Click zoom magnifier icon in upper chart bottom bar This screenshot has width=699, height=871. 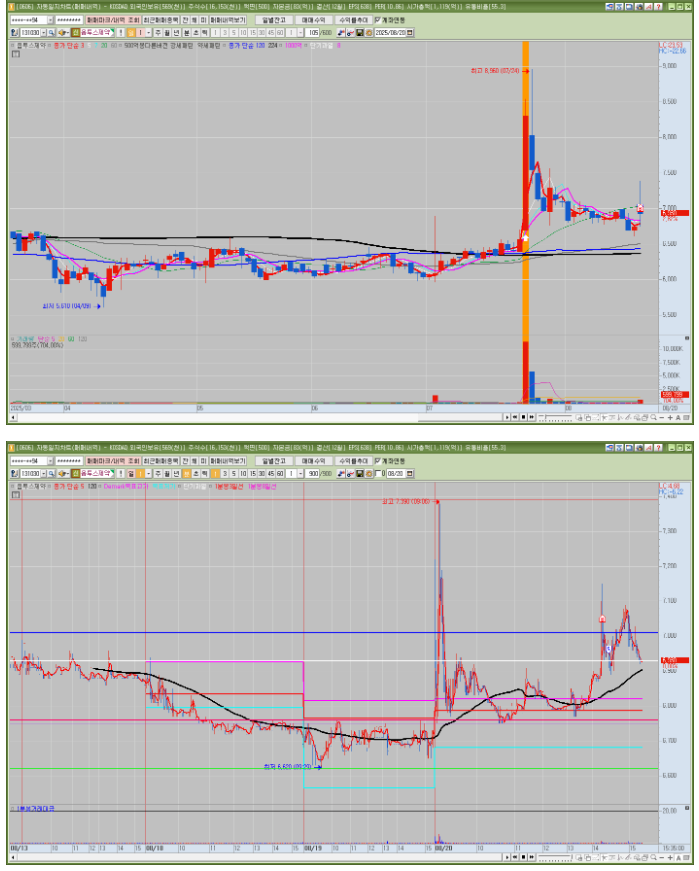click(653, 417)
